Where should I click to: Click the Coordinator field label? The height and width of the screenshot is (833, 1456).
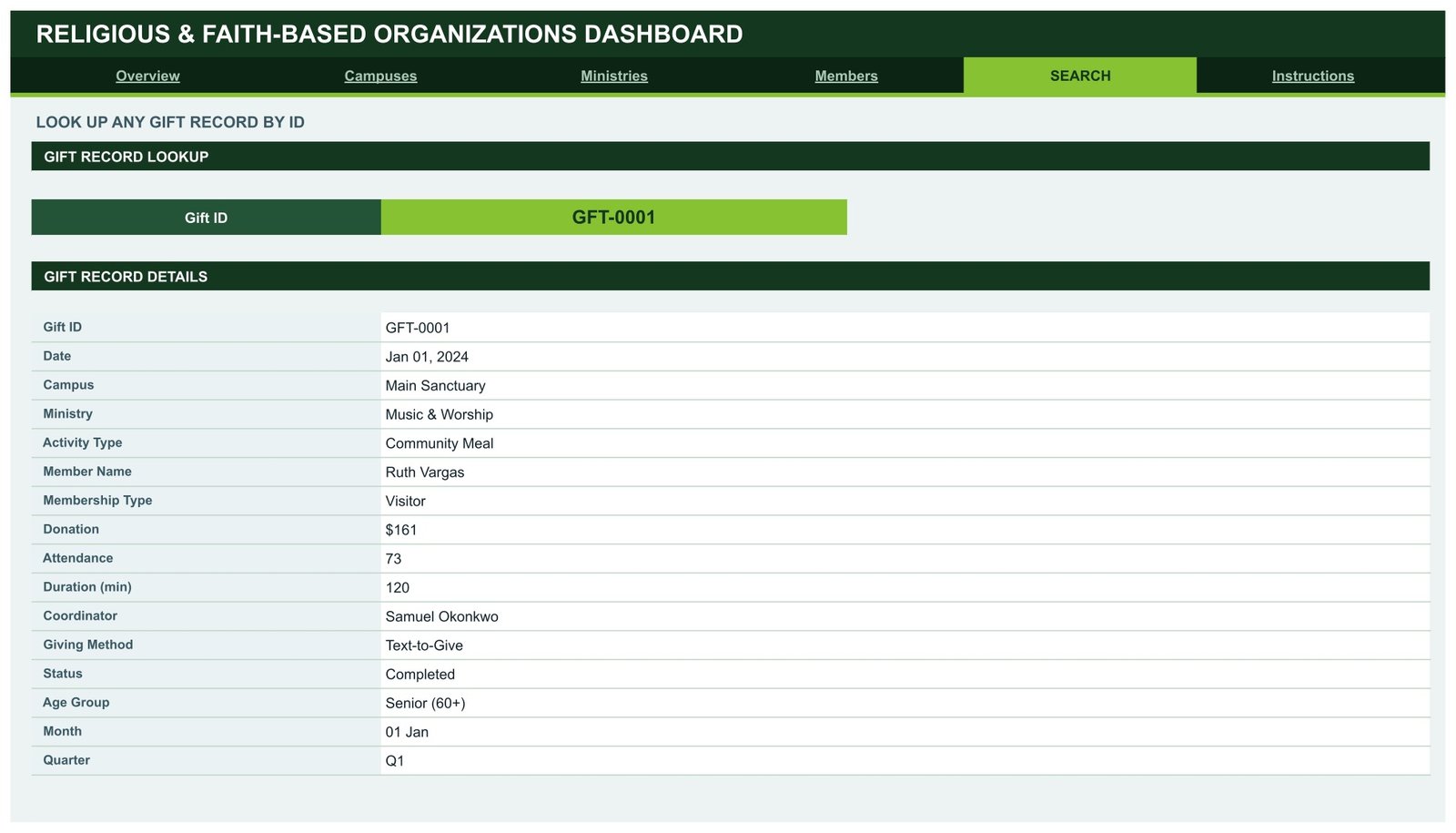pyautogui.click(x=80, y=616)
